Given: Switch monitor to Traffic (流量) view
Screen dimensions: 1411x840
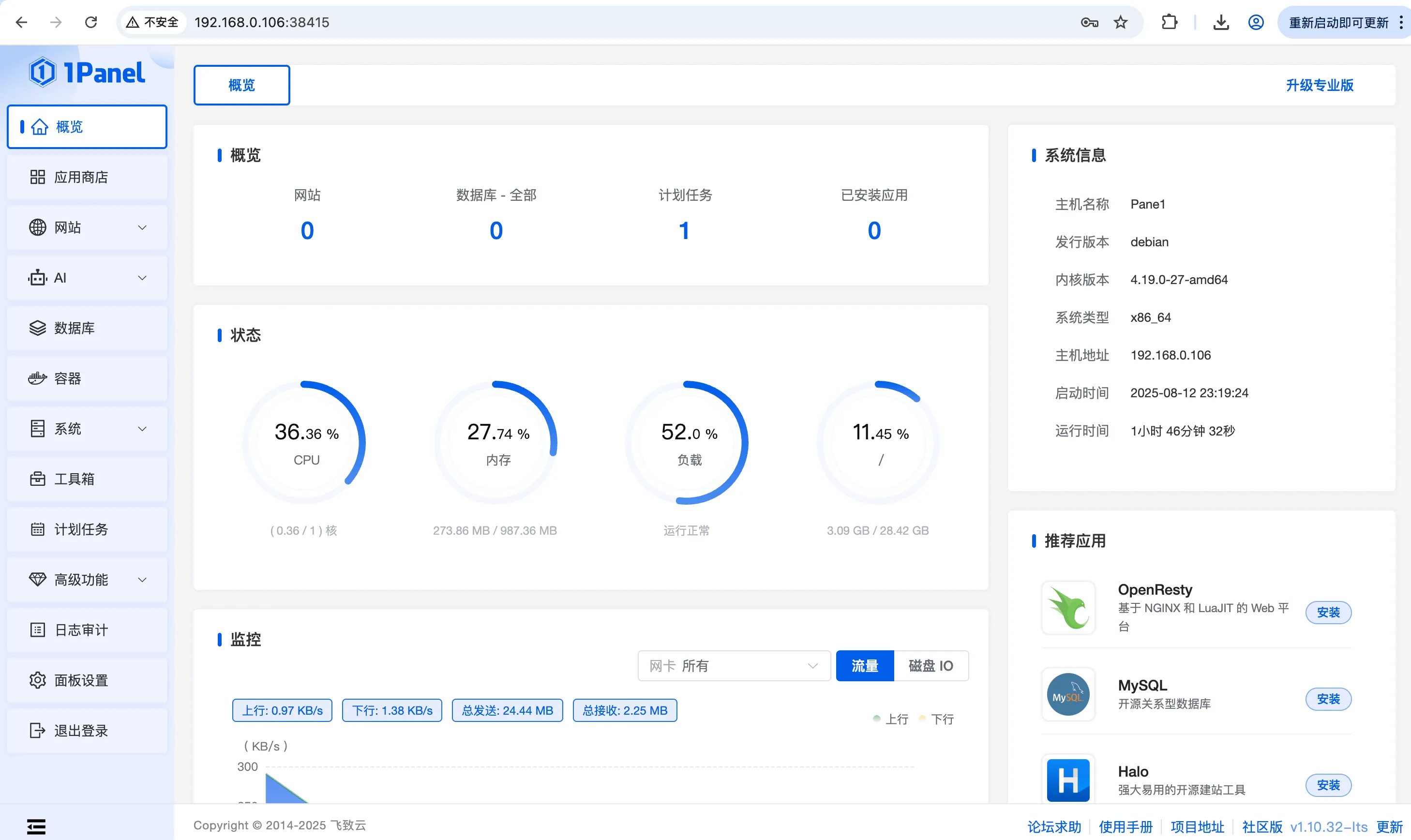Looking at the screenshot, I should (x=864, y=666).
